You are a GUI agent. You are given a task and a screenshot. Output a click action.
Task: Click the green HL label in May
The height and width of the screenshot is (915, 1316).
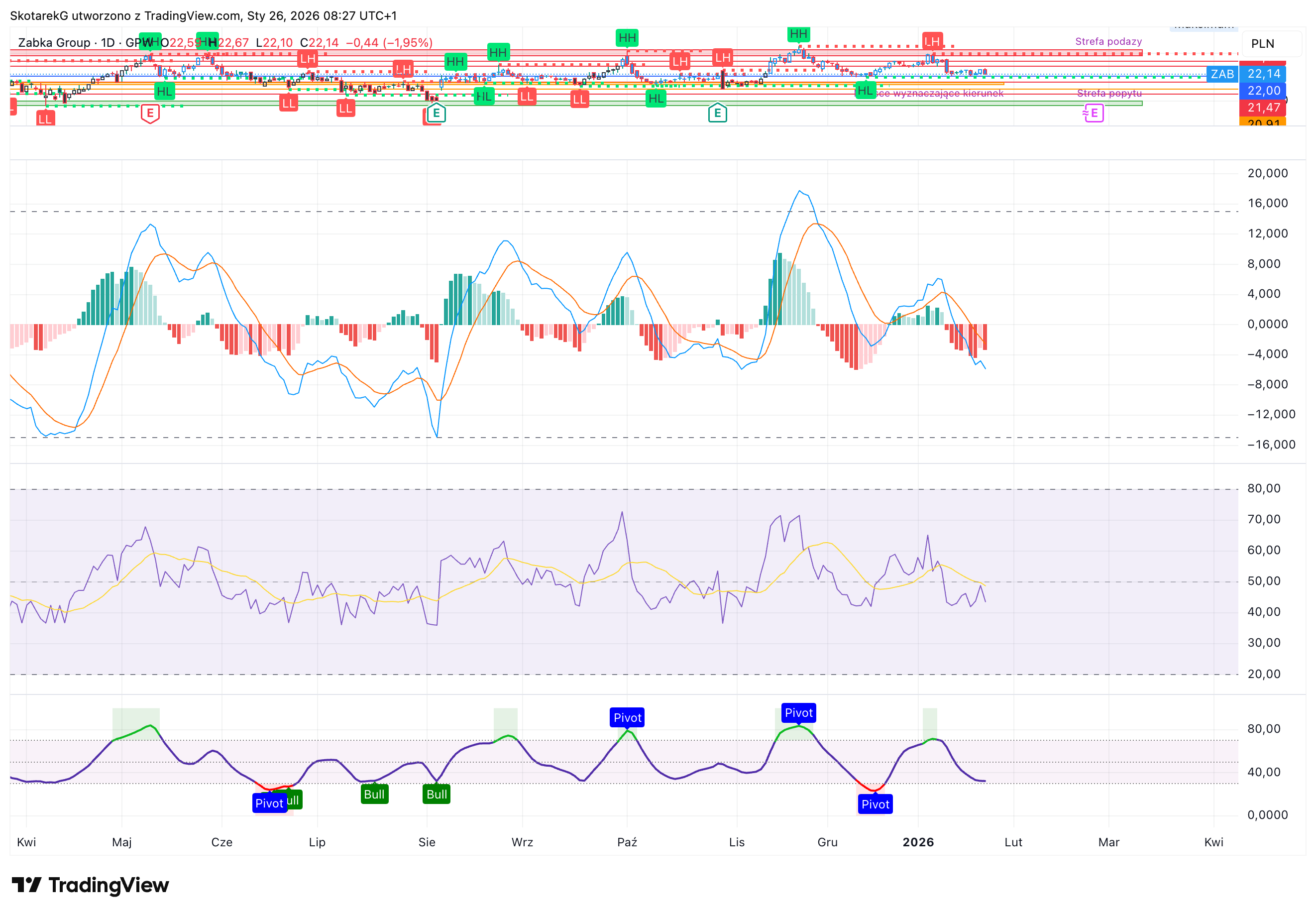click(x=164, y=91)
